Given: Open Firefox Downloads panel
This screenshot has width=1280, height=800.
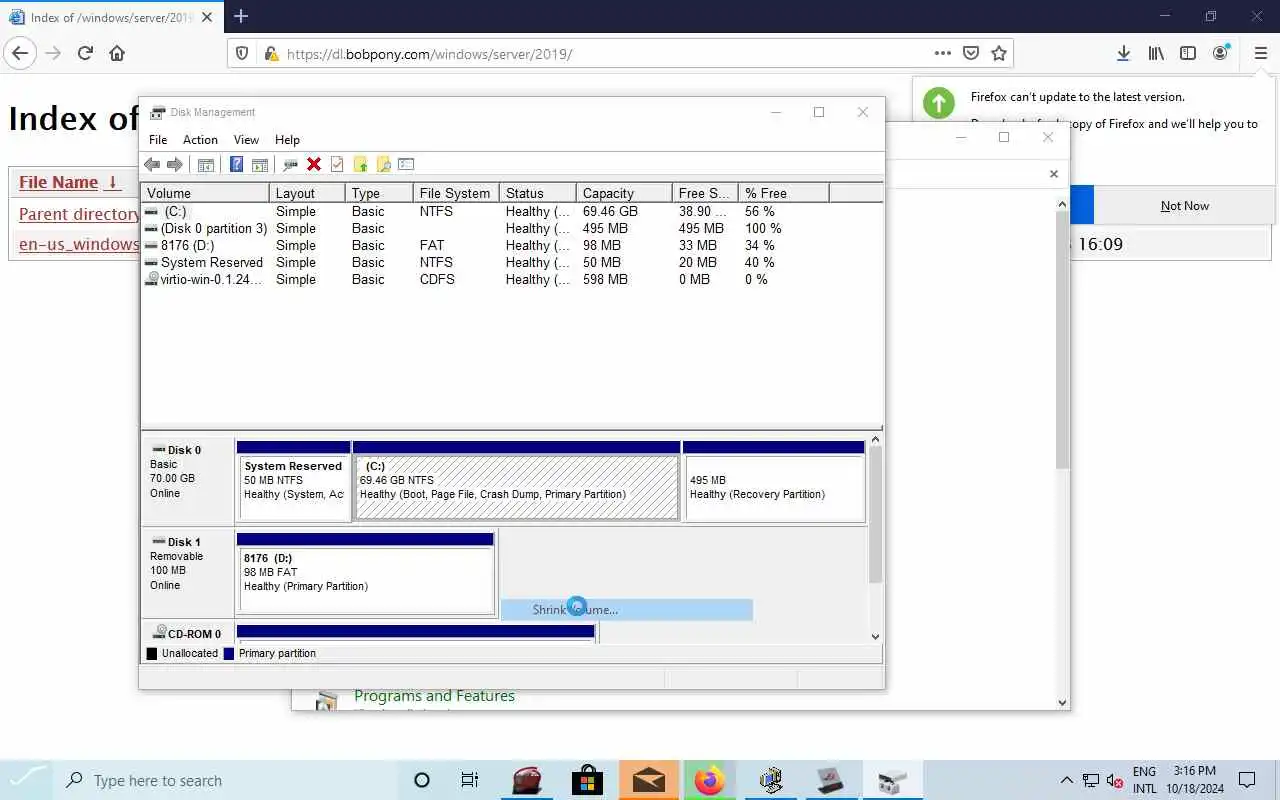Looking at the screenshot, I should [x=1124, y=54].
